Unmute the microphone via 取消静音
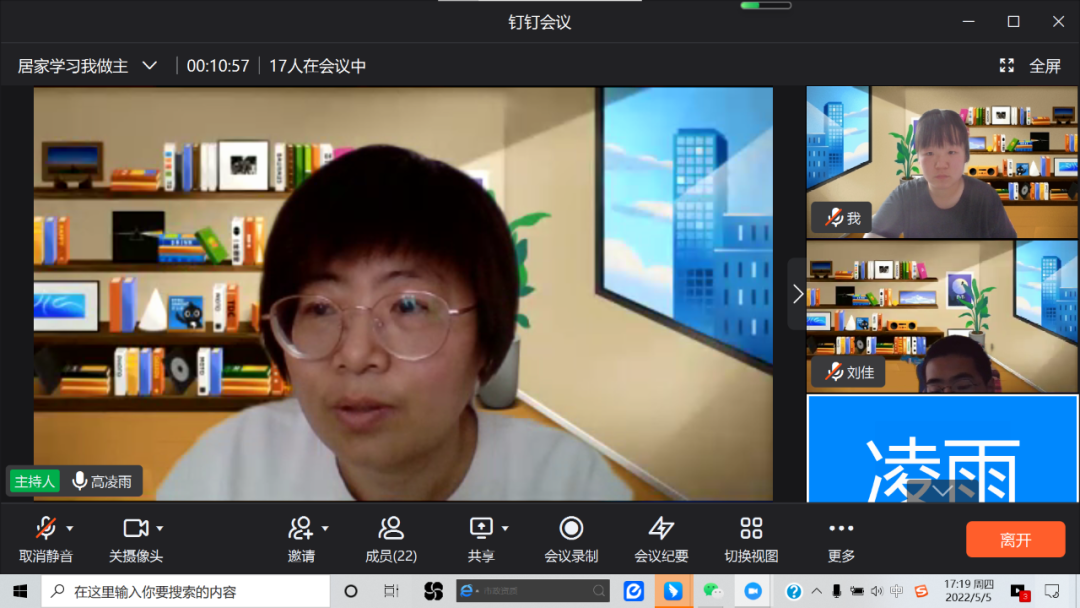The width and height of the screenshot is (1080, 608). 45,540
